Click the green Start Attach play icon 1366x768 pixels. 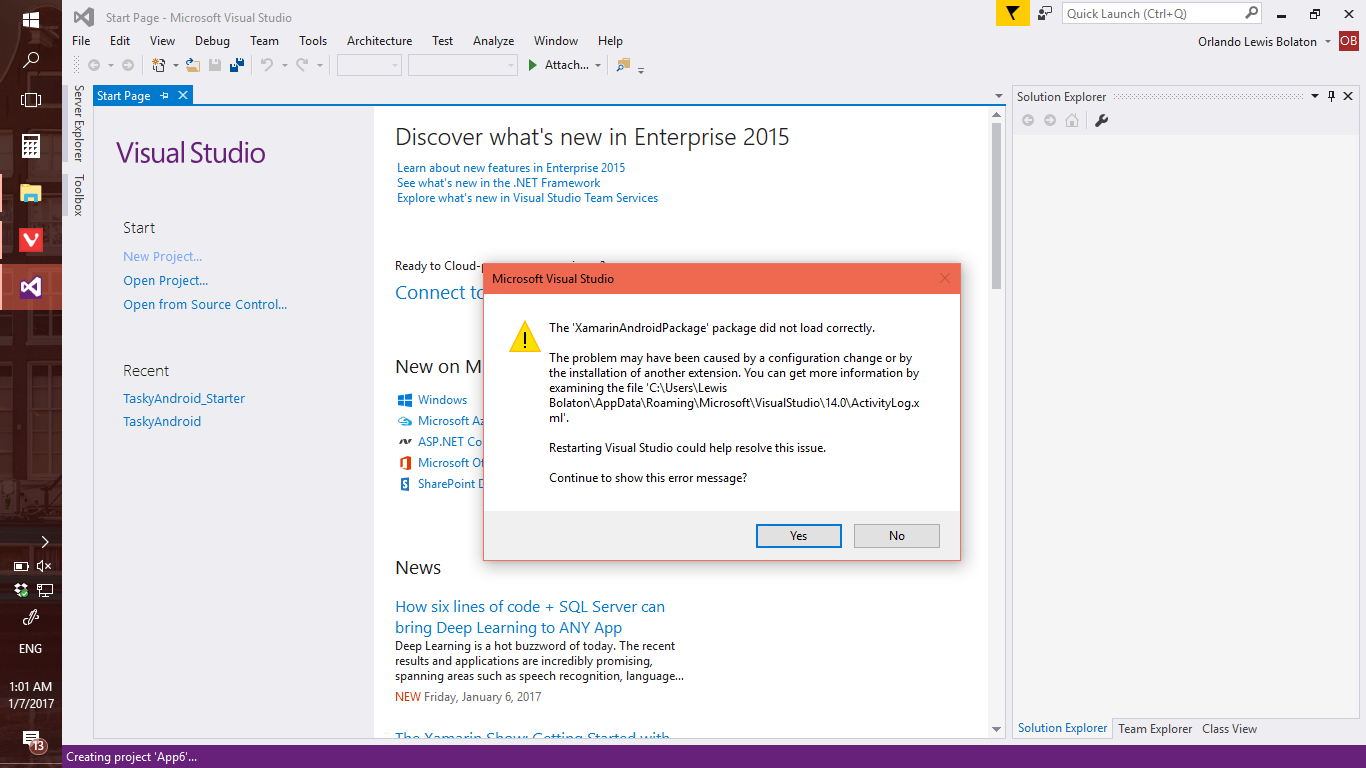point(533,65)
